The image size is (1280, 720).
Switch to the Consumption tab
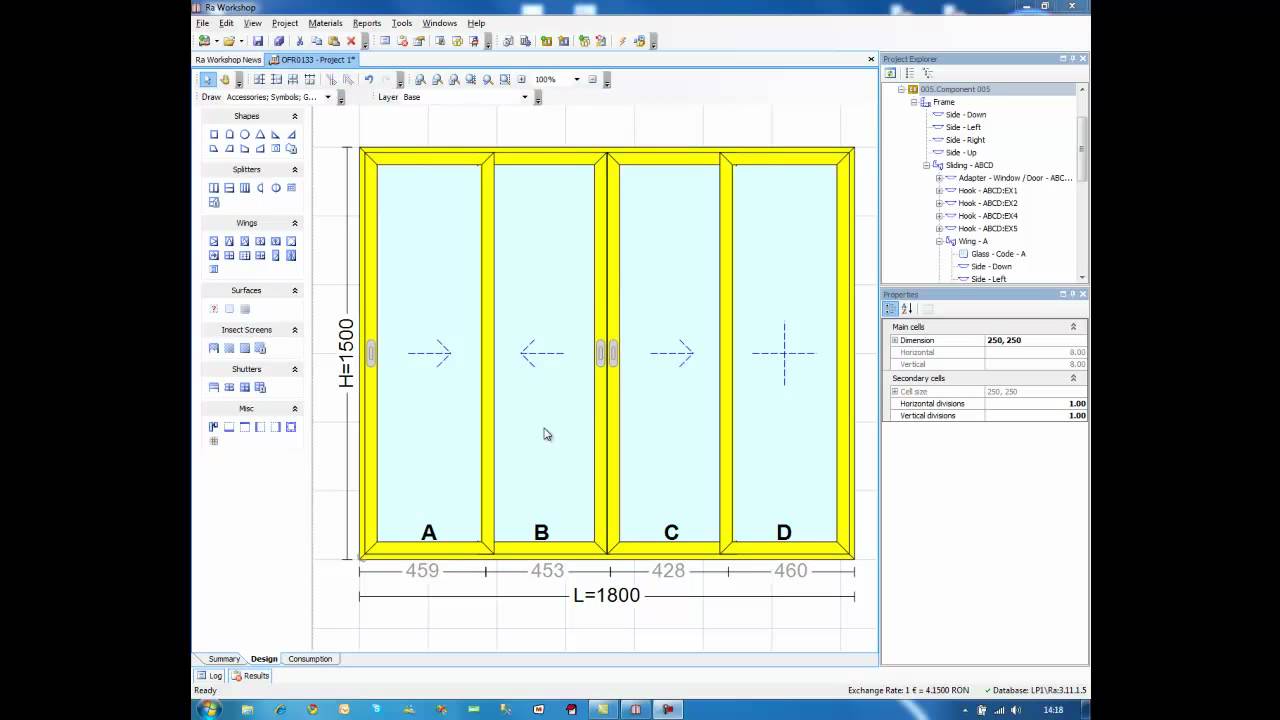point(310,659)
